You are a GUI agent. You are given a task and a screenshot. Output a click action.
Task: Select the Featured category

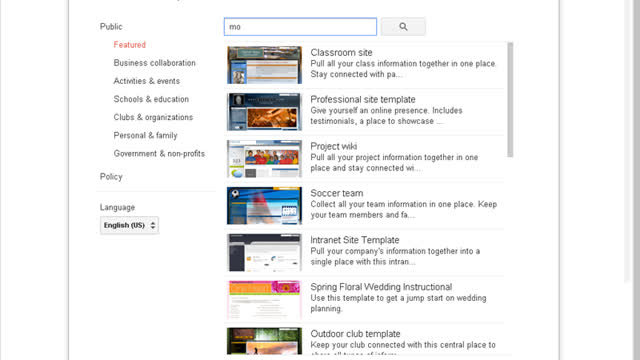coord(129,45)
